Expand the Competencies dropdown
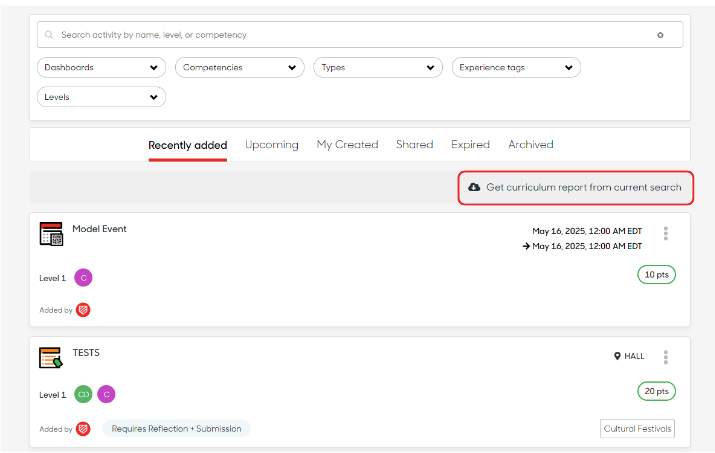The image size is (715, 453). pyautogui.click(x=239, y=68)
